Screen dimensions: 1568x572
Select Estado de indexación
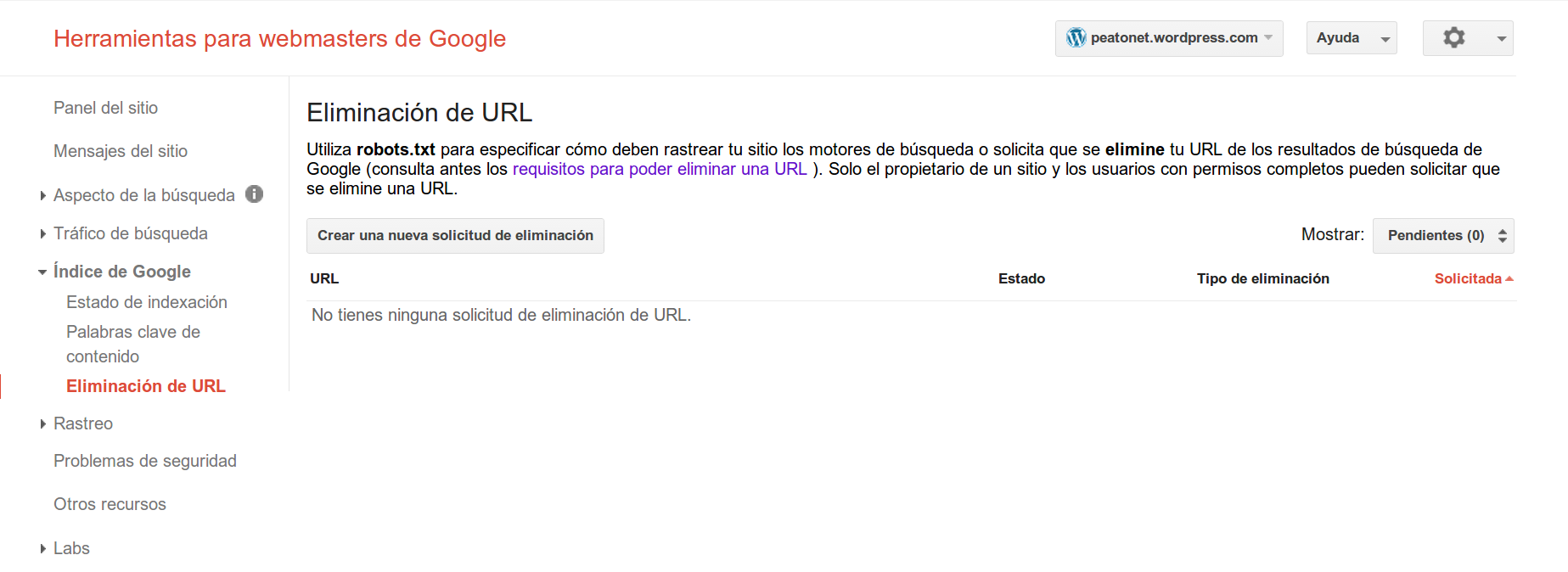(x=147, y=302)
